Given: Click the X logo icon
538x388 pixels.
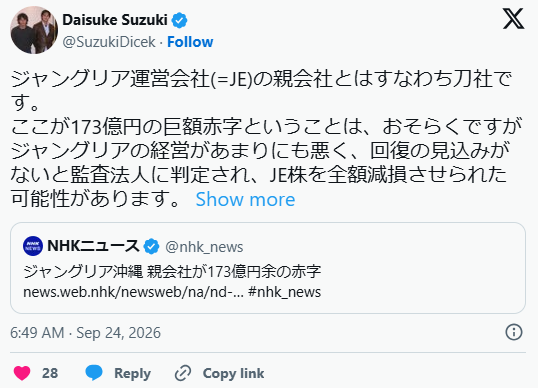Looking at the screenshot, I should click(x=513, y=19).
